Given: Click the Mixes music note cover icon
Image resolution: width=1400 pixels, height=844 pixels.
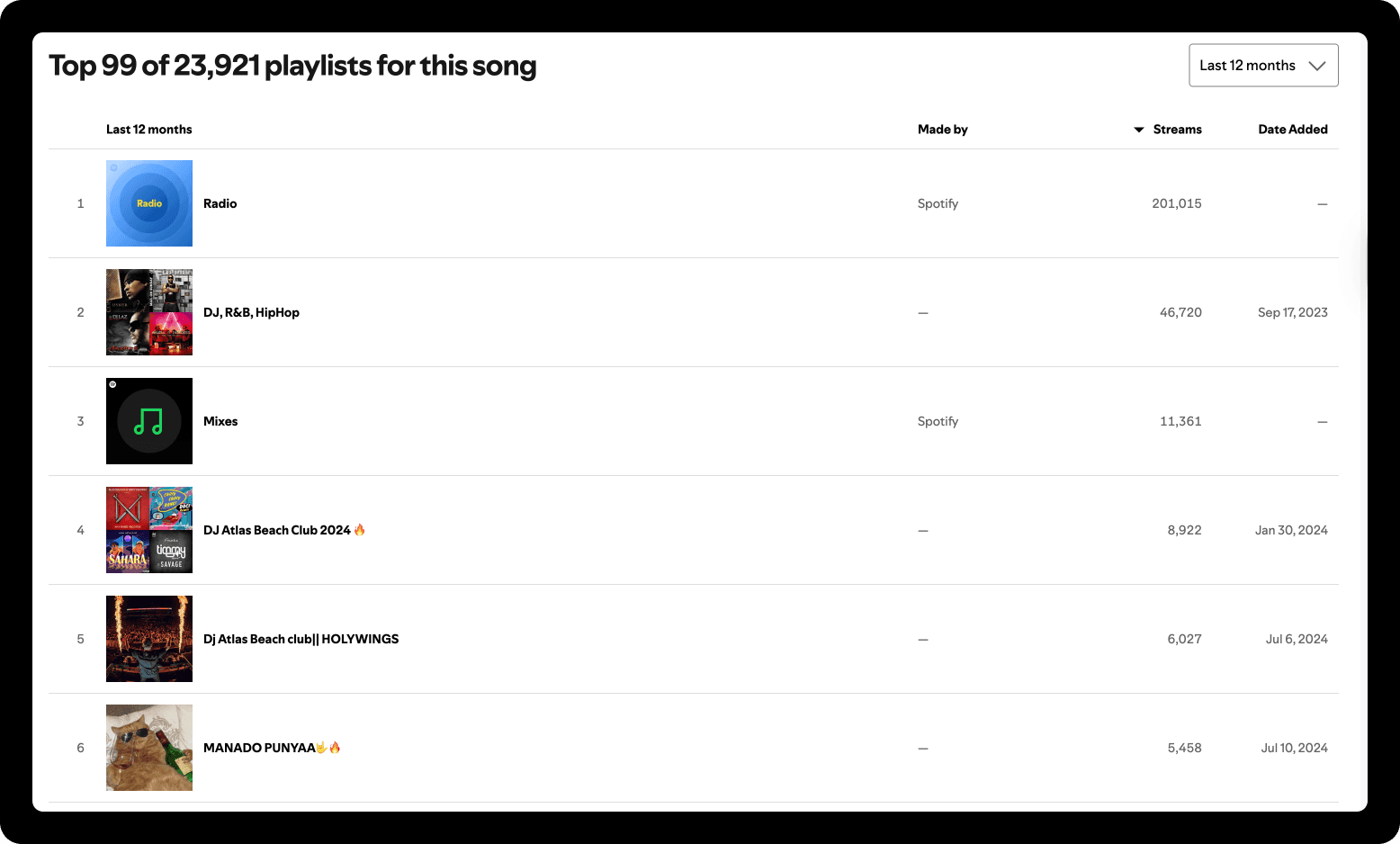Looking at the screenshot, I should [149, 421].
